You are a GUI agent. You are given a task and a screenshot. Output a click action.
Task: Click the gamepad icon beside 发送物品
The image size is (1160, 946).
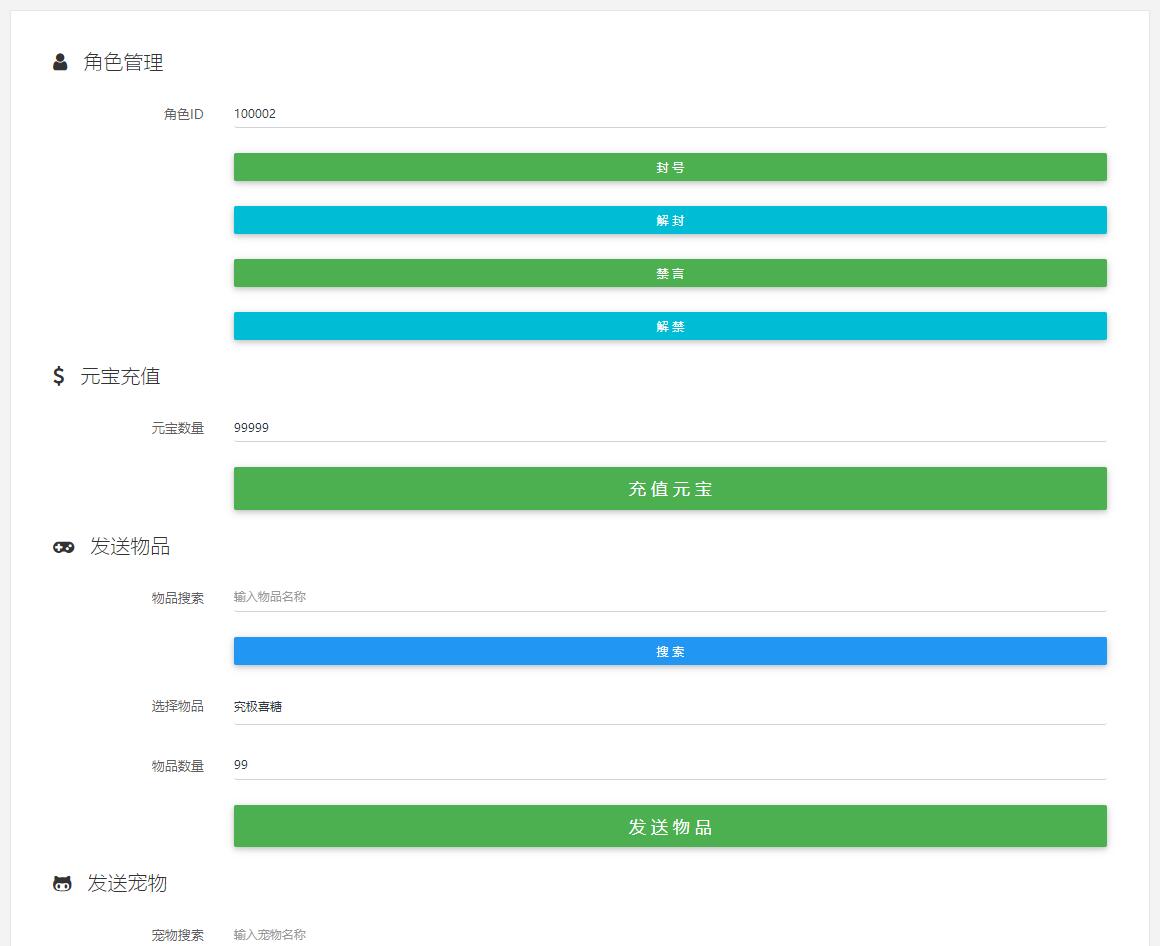pyautogui.click(x=62, y=547)
